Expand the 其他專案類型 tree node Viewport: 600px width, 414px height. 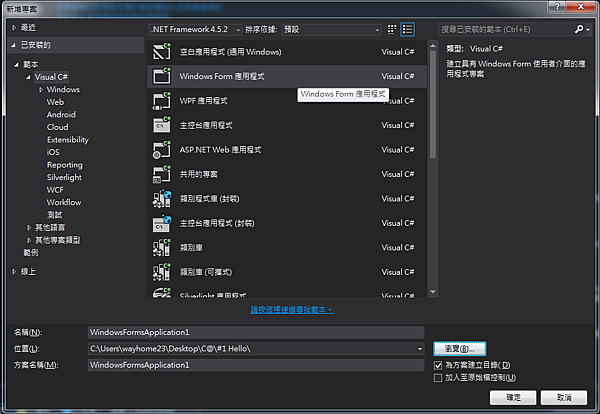(29, 240)
